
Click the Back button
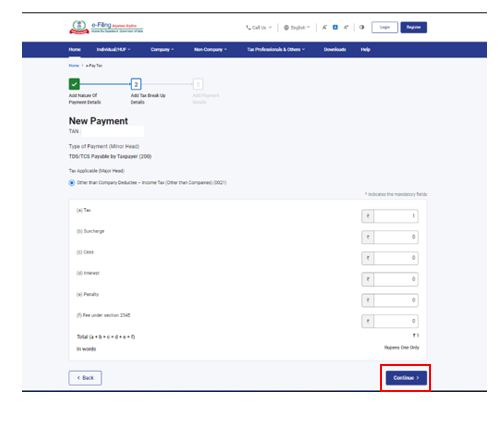coord(85,378)
